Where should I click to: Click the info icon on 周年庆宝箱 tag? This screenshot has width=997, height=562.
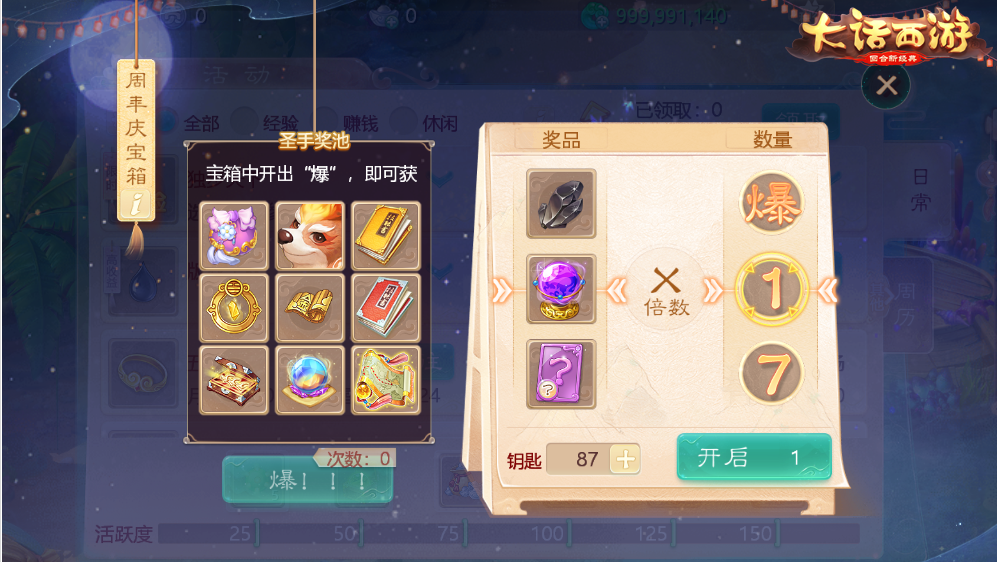pos(136,203)
